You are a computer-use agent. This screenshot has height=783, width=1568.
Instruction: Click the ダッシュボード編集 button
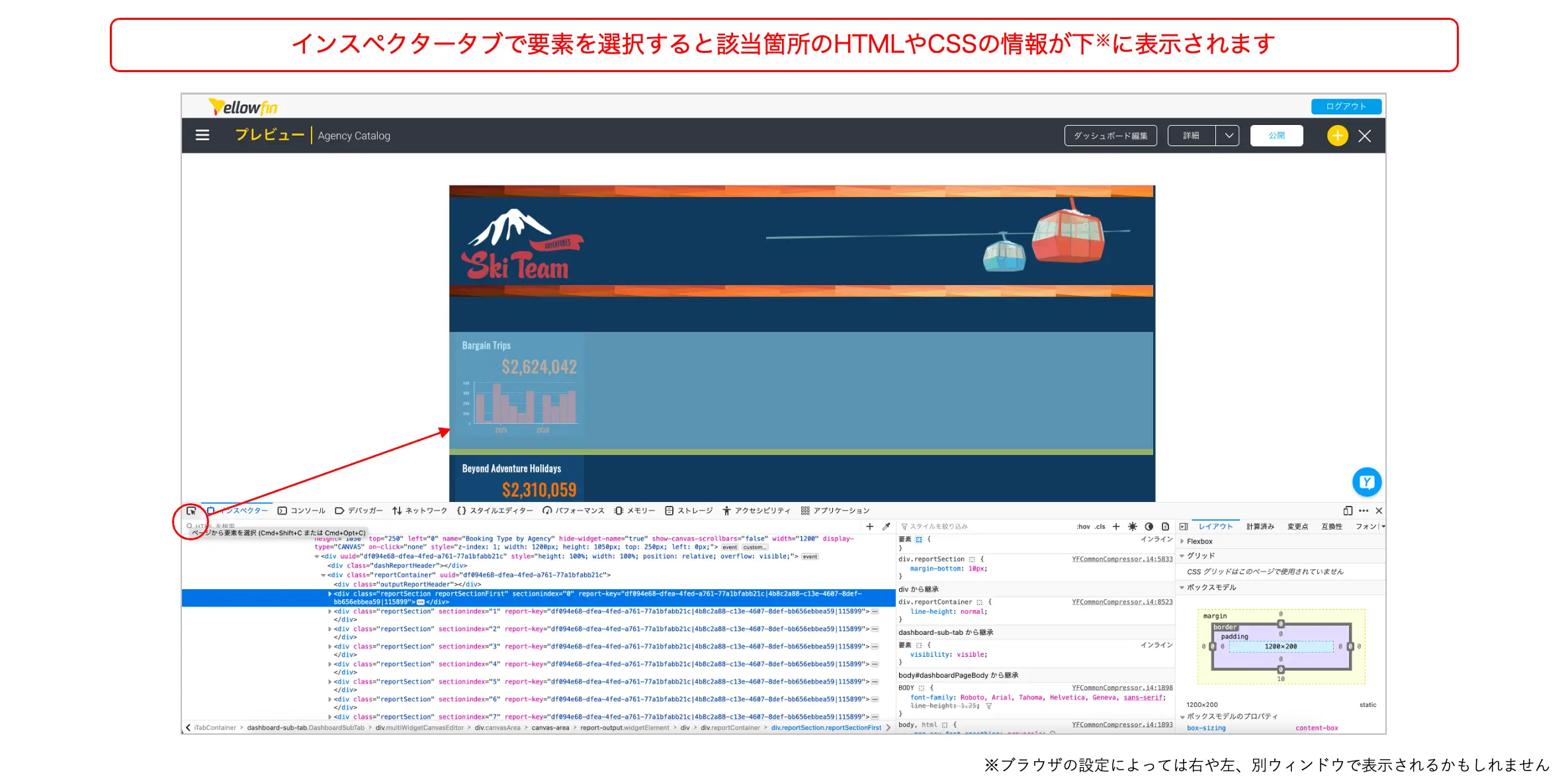[x=1110, y=136]
